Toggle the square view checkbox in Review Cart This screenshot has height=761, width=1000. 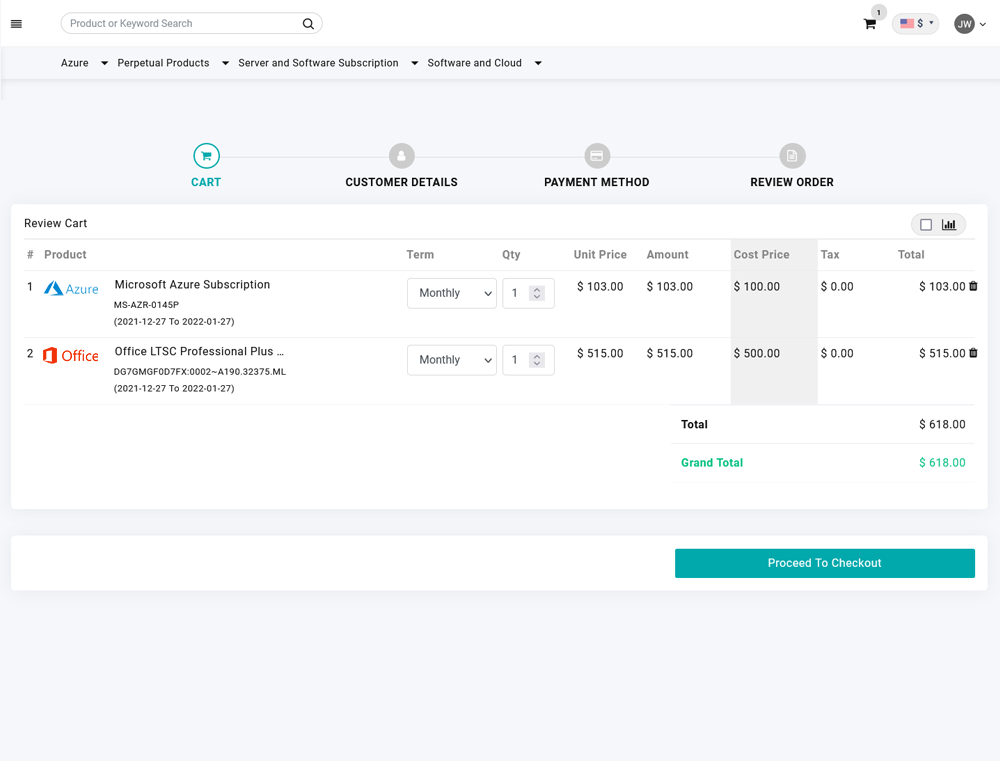926,225
